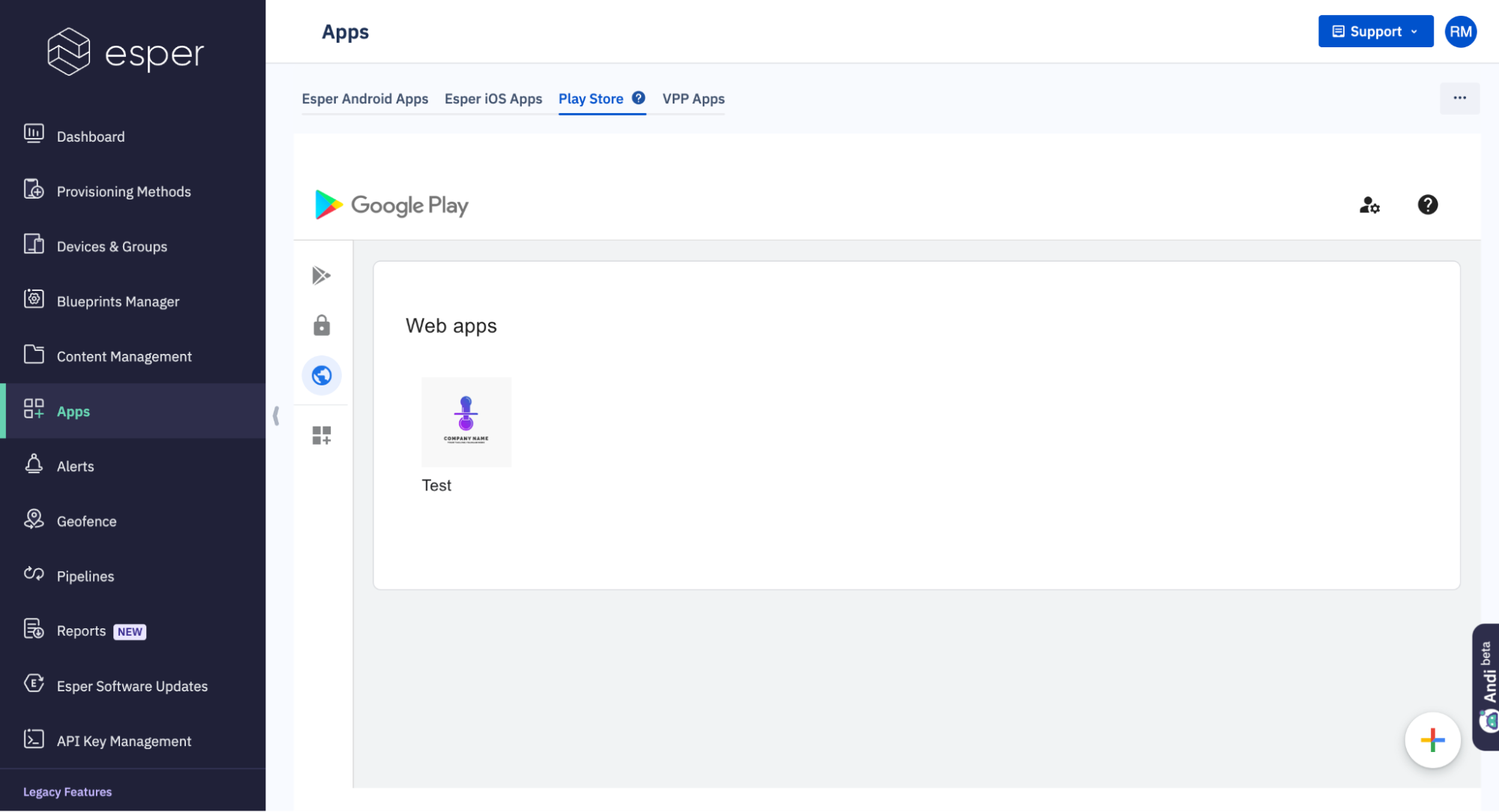Open the RM user avatar menu
Screen dimensions: 1499x812
point(1460,31)
